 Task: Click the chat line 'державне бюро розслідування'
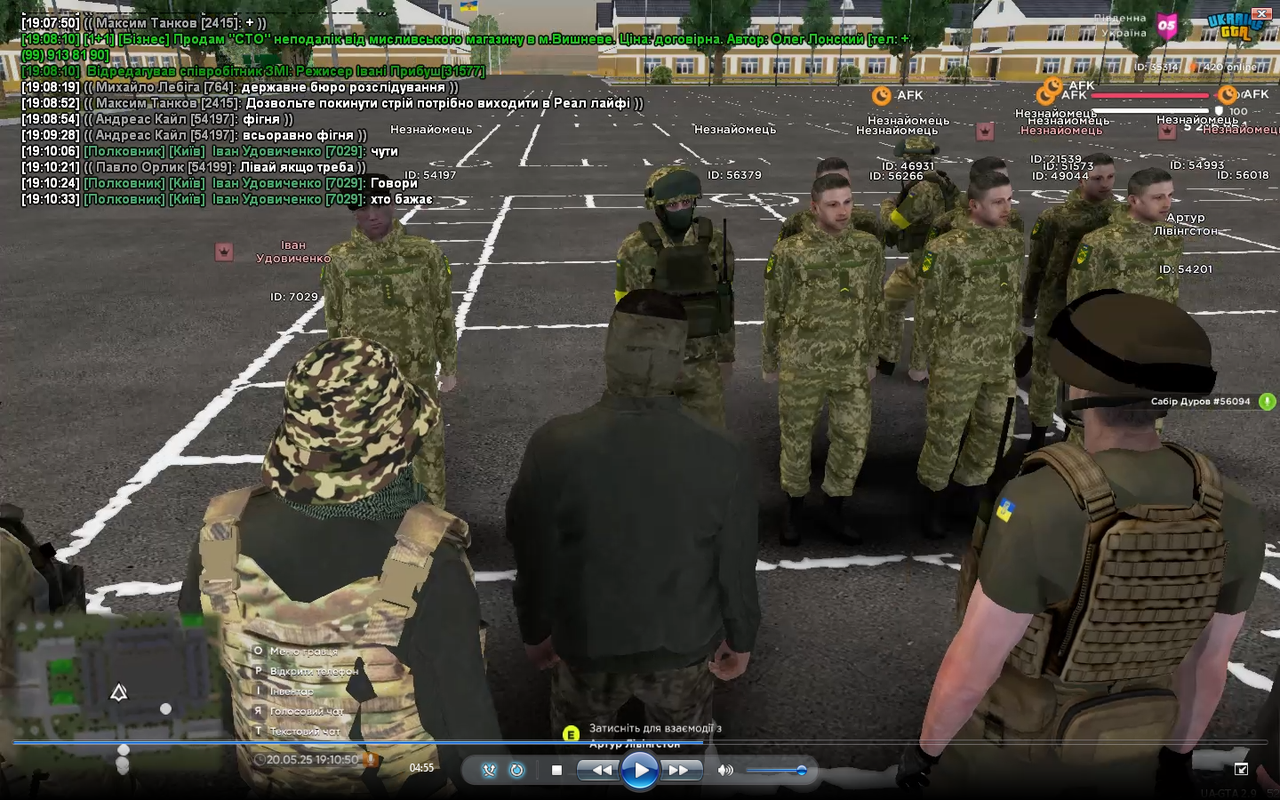click(x=343, y=87)
